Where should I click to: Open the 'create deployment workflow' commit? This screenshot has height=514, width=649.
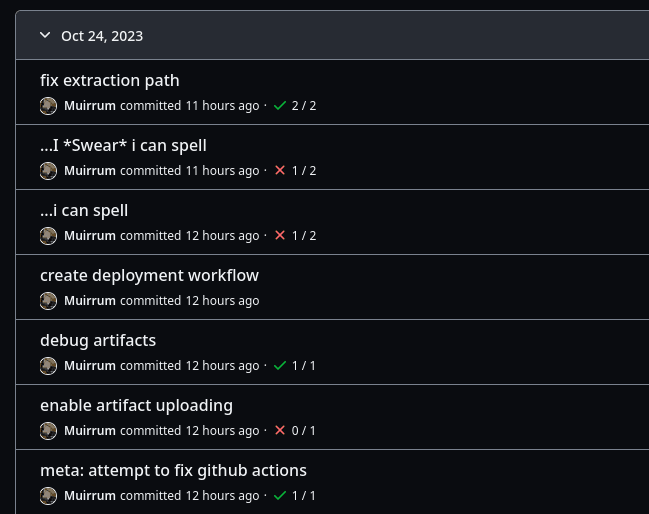tap(149, 275)
